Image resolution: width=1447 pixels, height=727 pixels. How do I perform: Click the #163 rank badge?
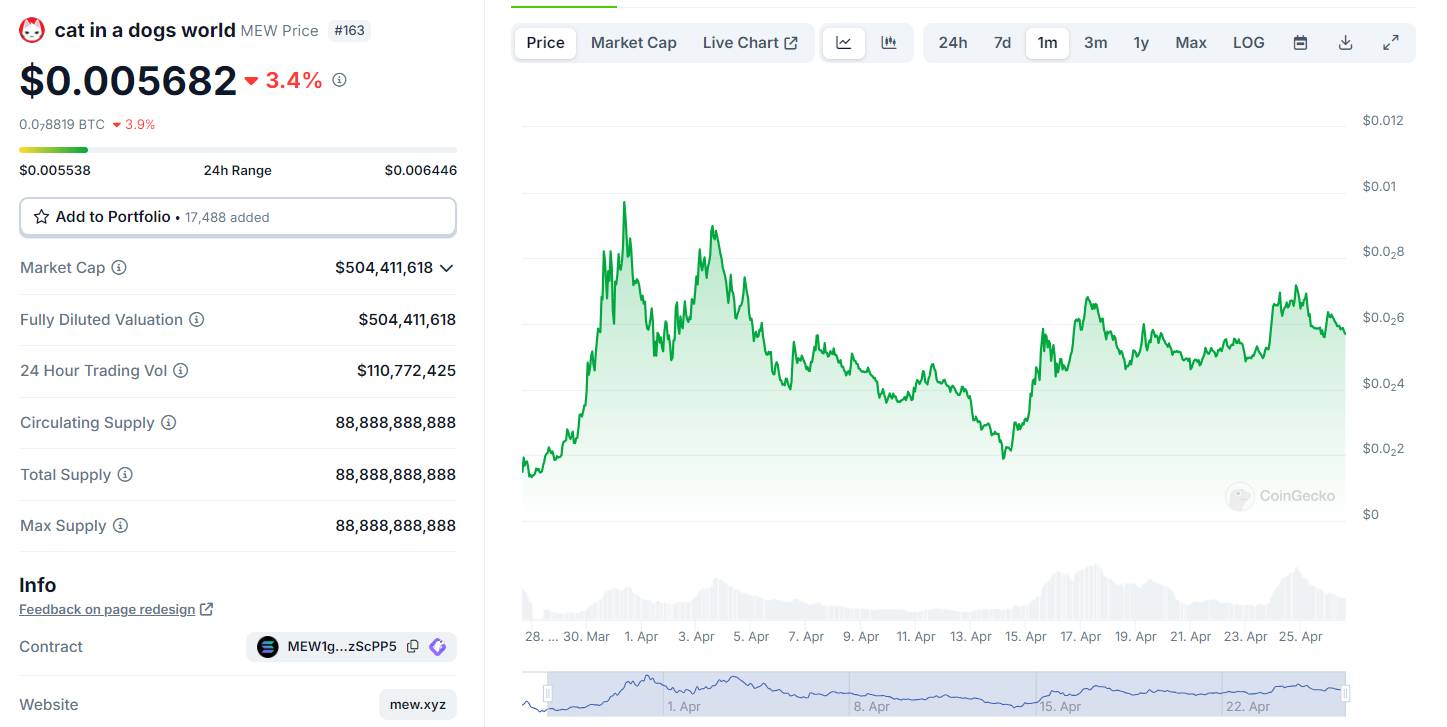pyautogui.click(x=349, y=31)
